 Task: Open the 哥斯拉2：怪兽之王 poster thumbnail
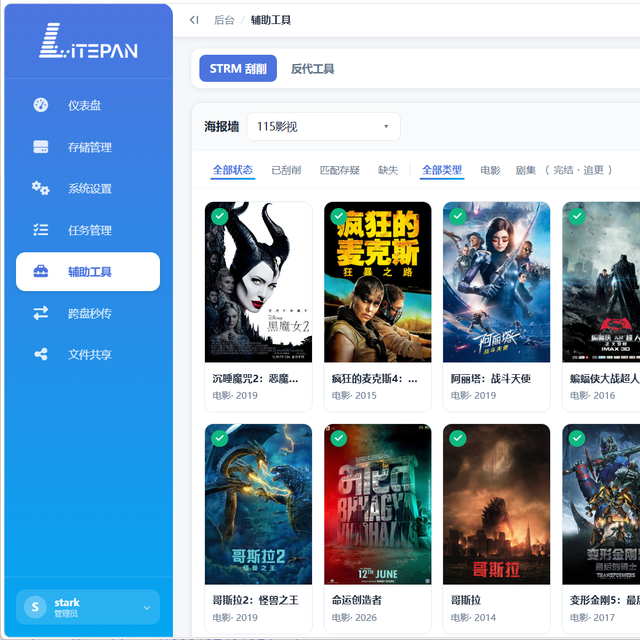(258, 504)
